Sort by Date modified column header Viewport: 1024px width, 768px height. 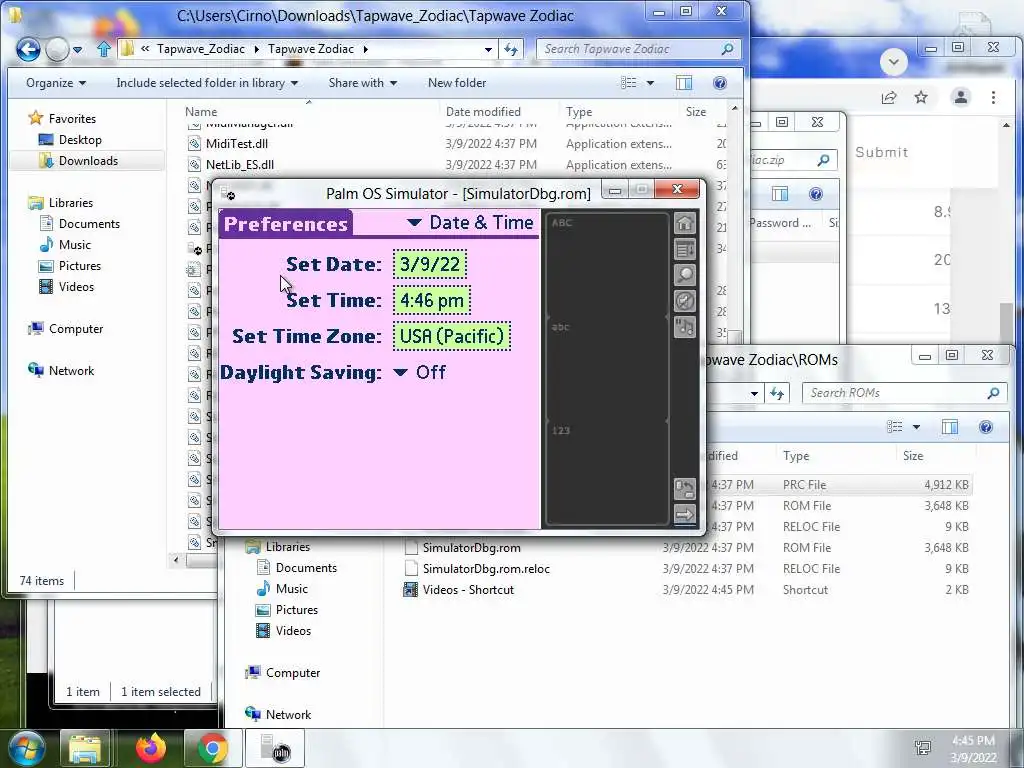483,112
